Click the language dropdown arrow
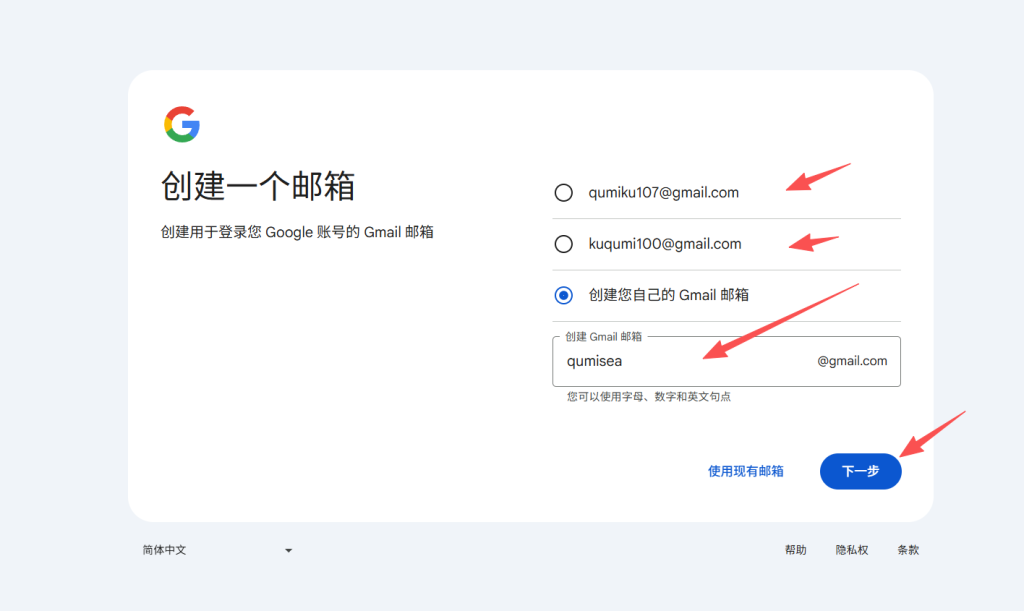 289,549
